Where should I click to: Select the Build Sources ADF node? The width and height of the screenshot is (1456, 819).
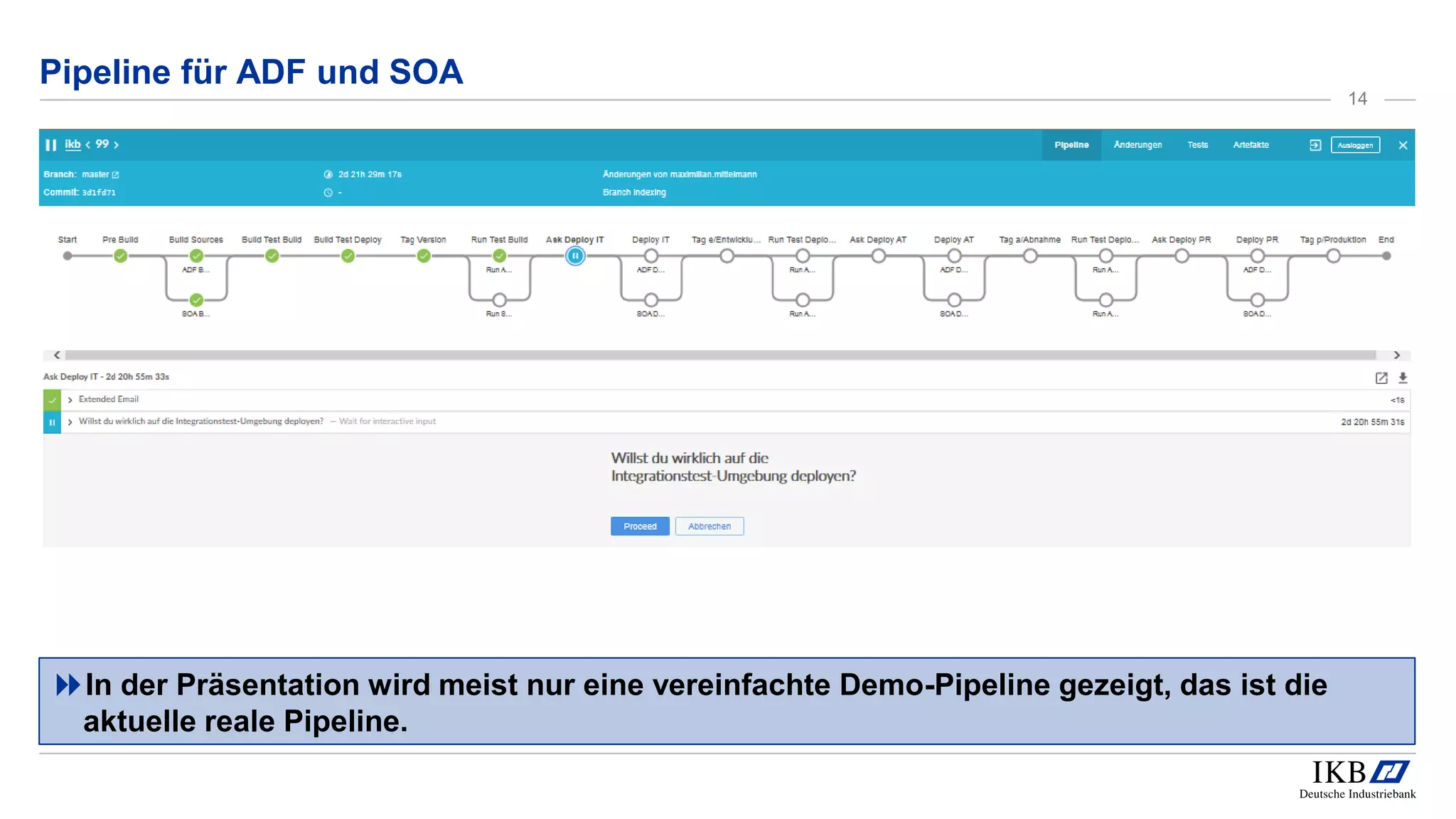coord(196,256)
